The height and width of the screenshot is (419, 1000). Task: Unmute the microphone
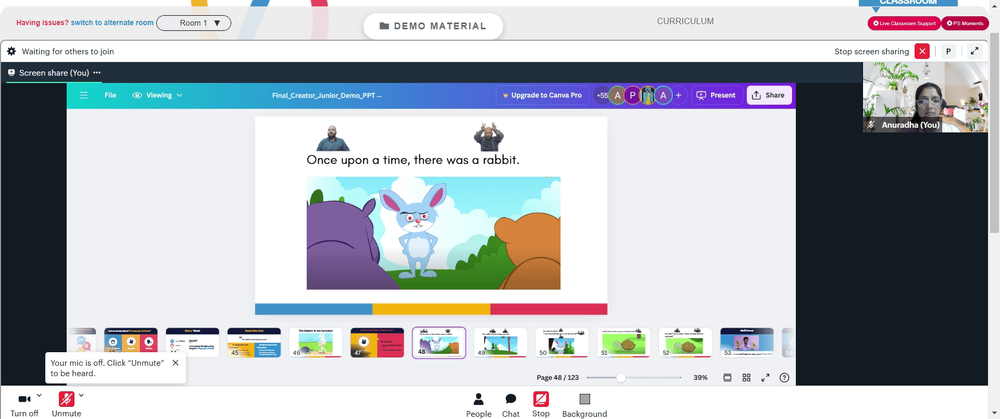click(x=66, y=404)
